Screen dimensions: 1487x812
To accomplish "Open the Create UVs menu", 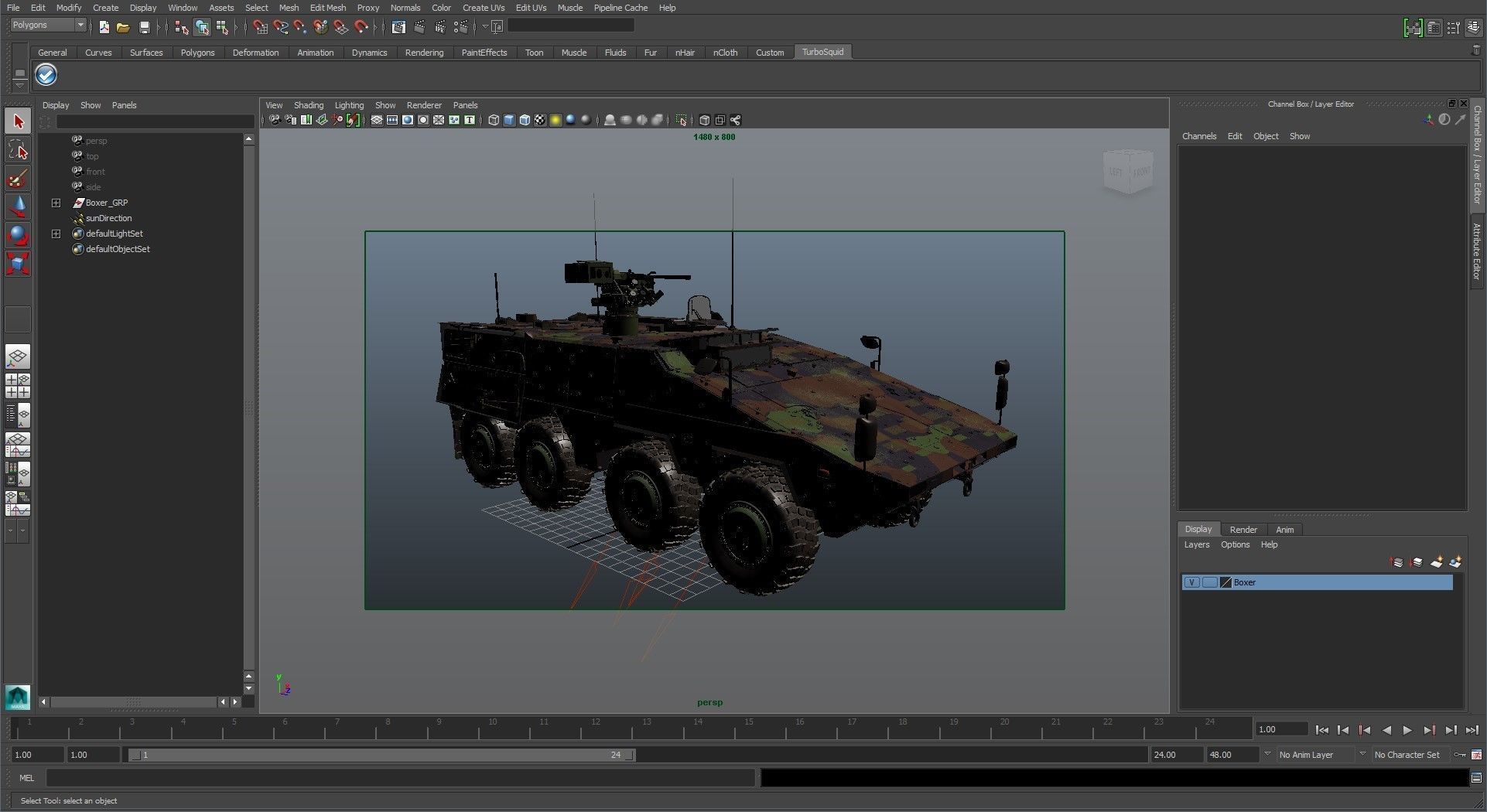I will [x=484, y=8].
